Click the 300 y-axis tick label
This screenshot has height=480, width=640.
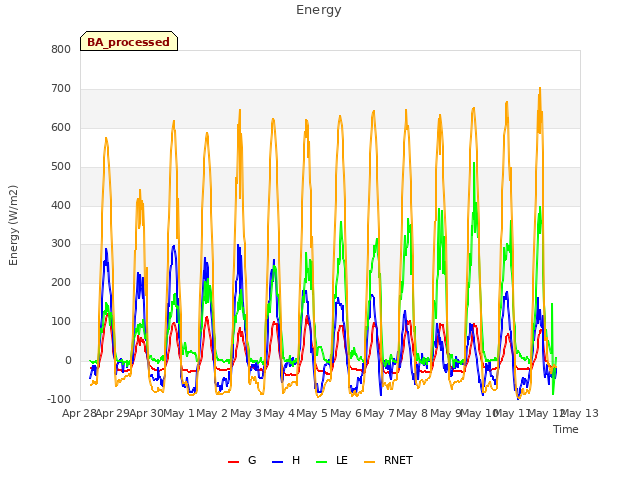click(61, 244)
